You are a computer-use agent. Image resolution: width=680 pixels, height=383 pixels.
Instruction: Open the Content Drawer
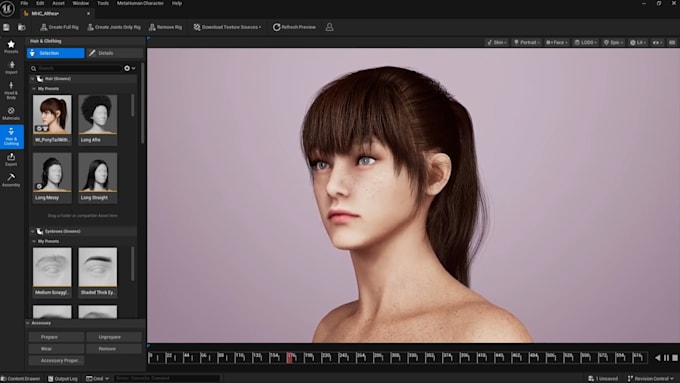(20, 379)
